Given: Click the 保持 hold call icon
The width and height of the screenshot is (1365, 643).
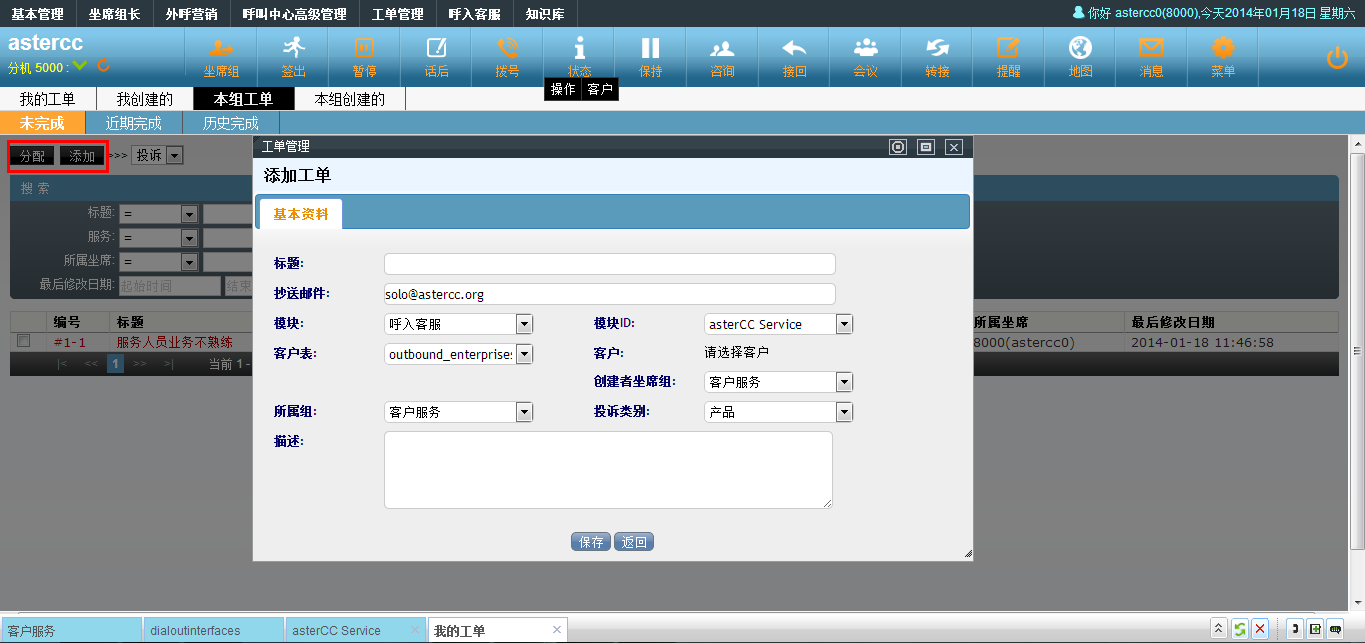Looking at the screenshot, I should coord(651,55).
